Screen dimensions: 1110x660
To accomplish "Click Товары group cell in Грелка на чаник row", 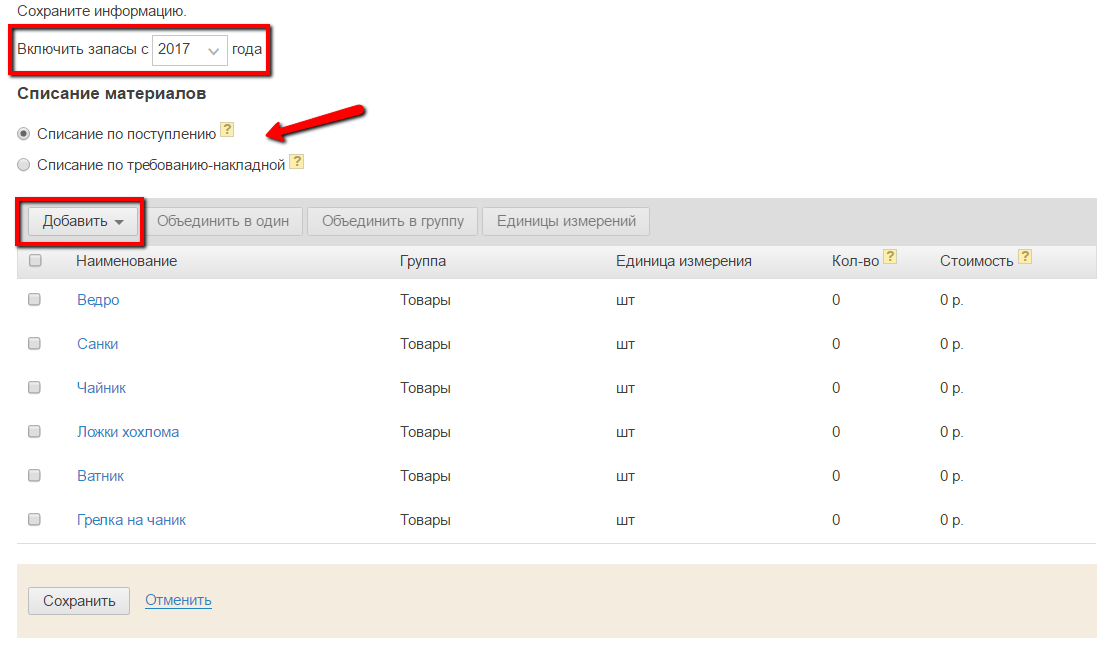I will [425, 520].
